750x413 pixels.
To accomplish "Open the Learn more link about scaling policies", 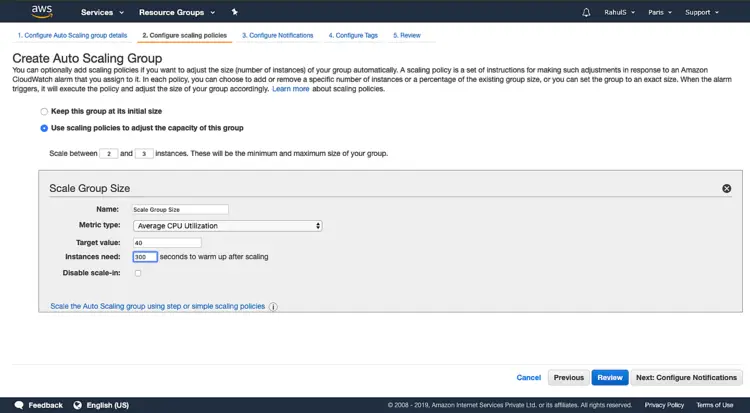I will click(x=290, y=89).
